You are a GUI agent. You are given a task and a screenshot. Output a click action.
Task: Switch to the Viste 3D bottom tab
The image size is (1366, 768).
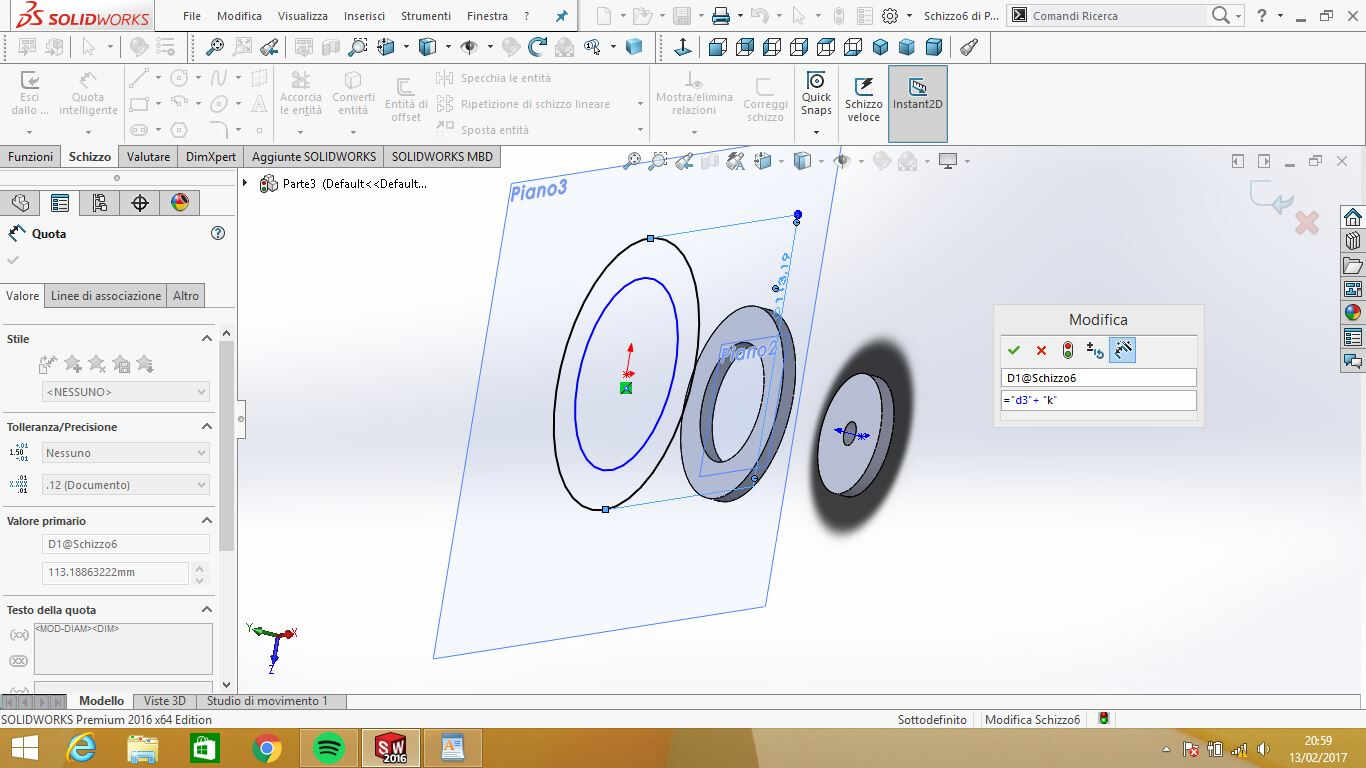click(x=164, y=701)
